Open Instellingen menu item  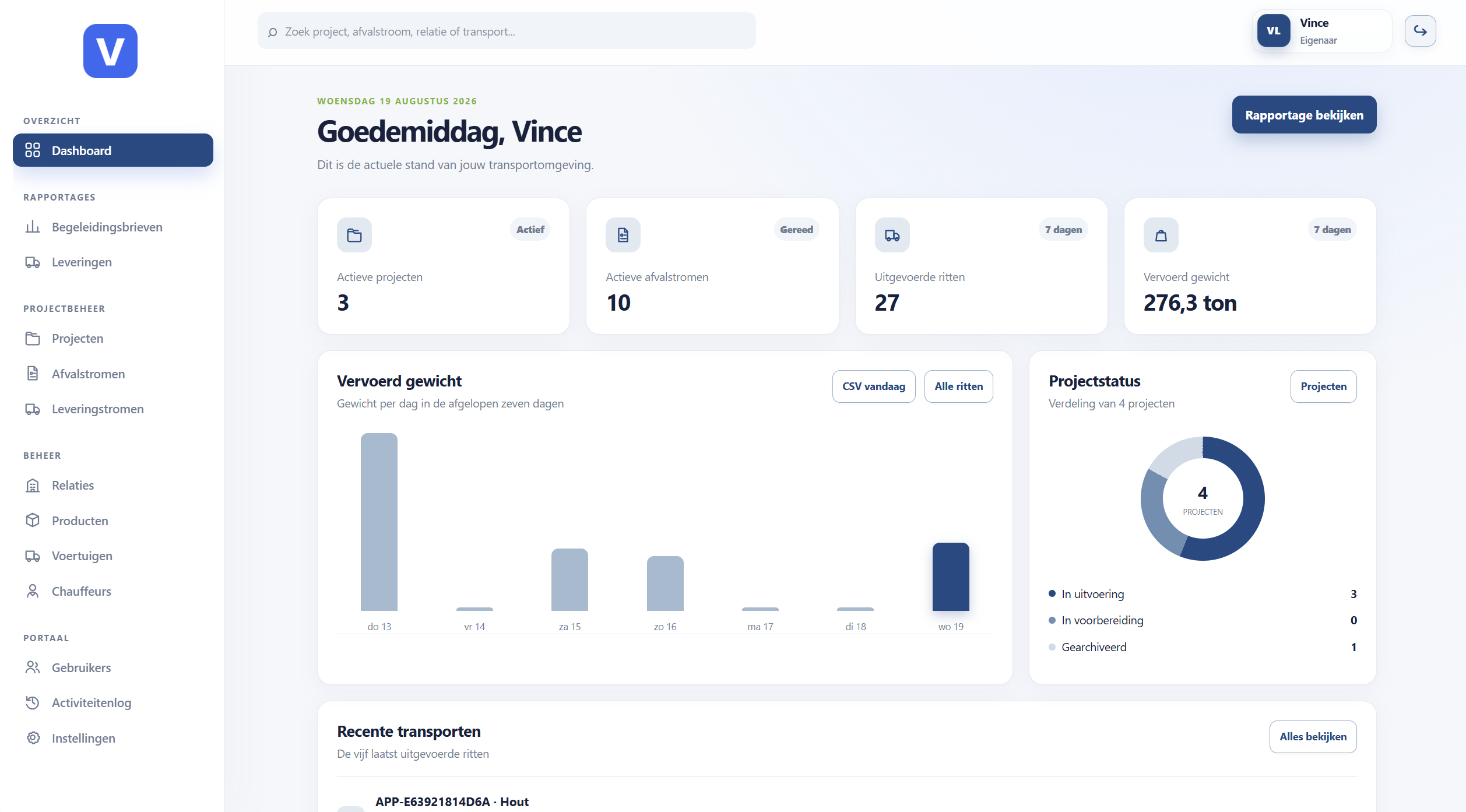[113, 738]
